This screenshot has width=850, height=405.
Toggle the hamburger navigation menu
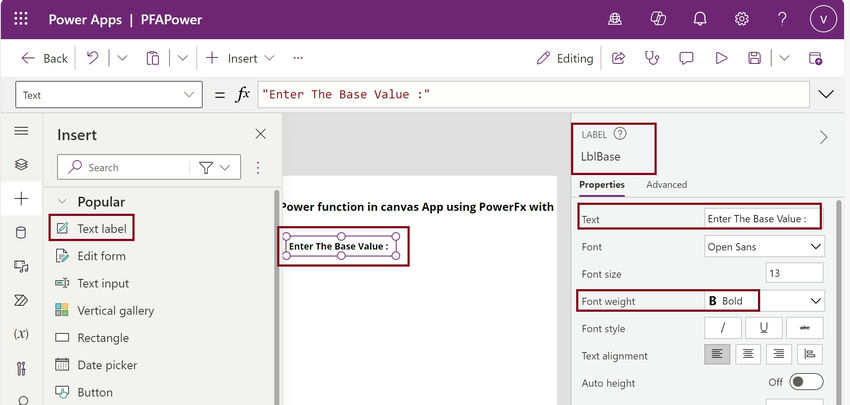pos(21,131)
